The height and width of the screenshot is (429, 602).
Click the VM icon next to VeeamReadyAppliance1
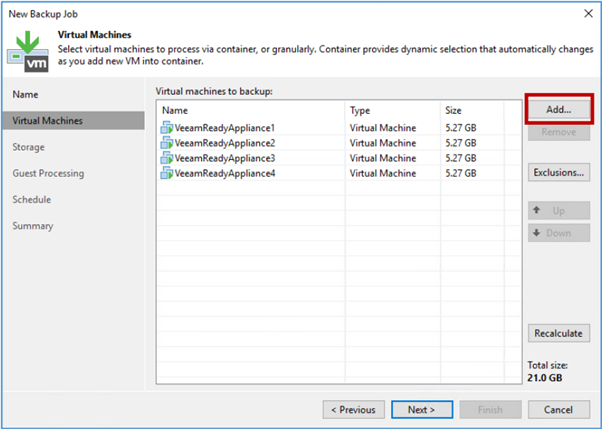point(167,128)
